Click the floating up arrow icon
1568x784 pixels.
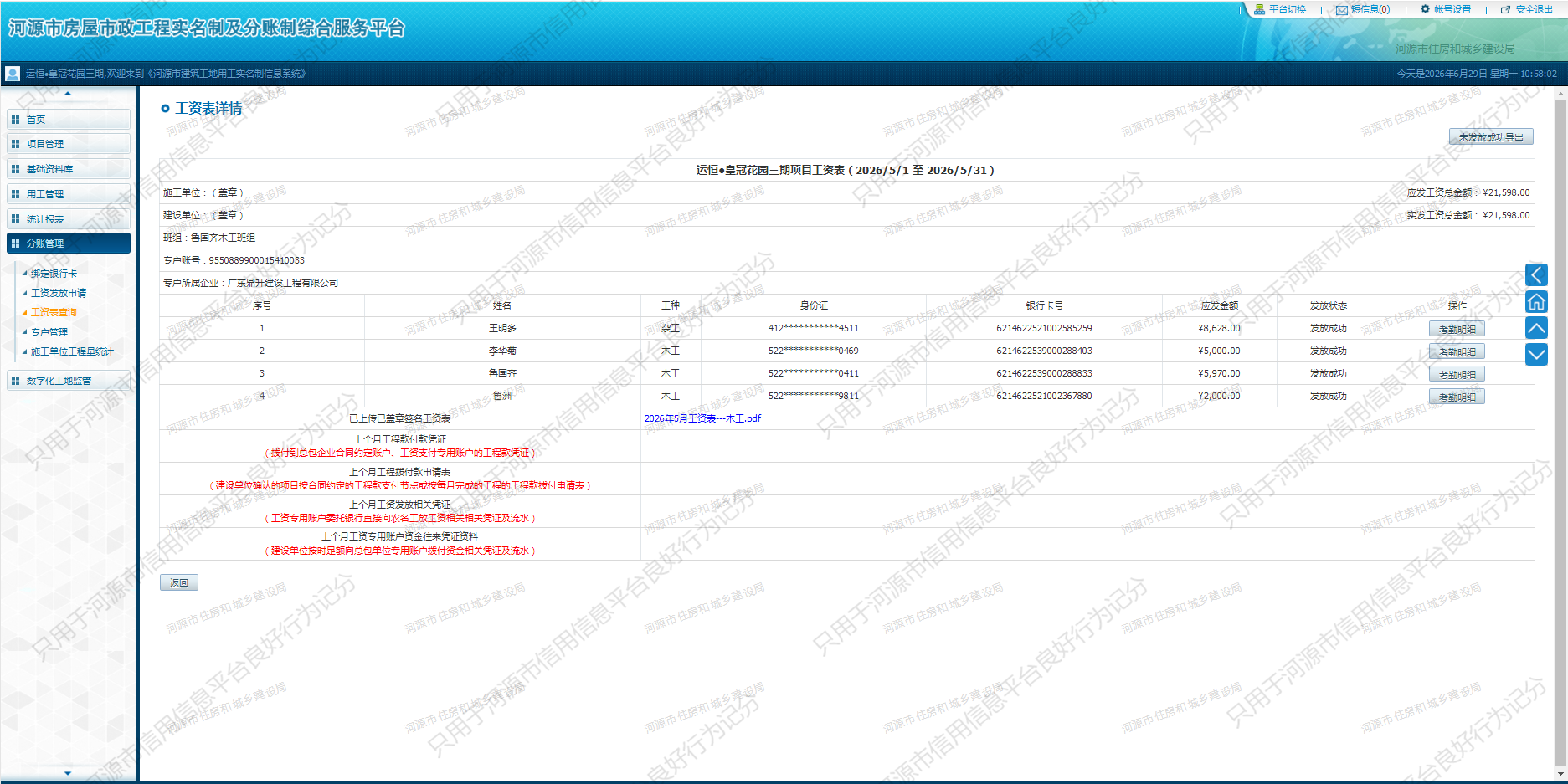click(x=1536, y=328)
